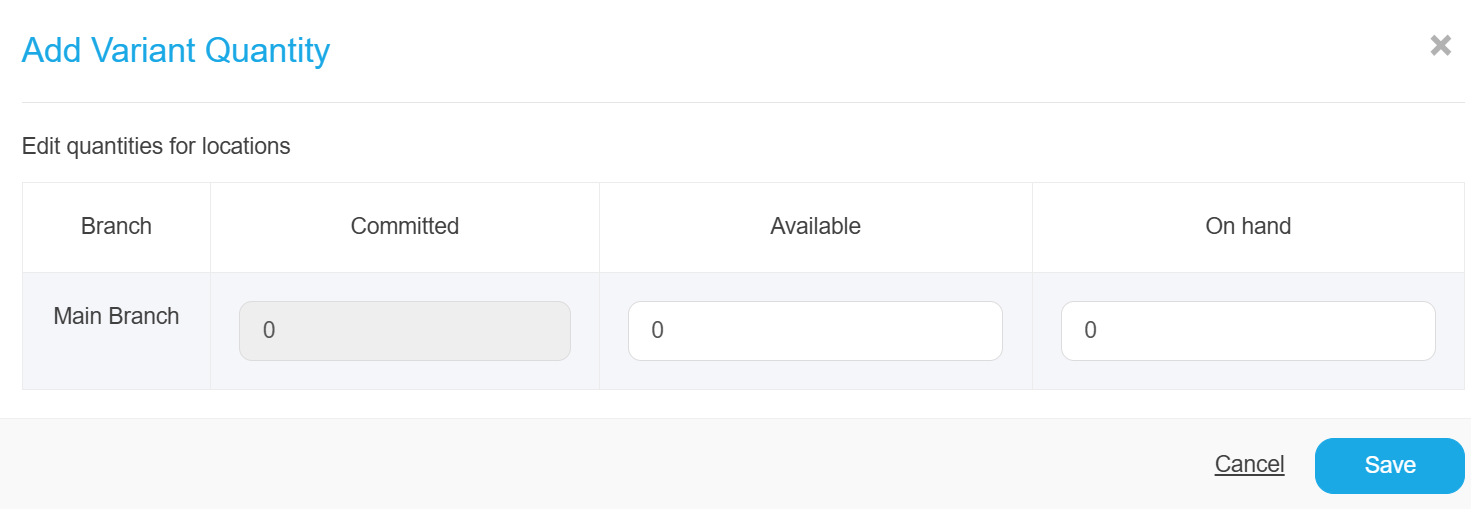1471x509 pixels.
Task: Click the Add Variant Quantity title
Action: (176, 50)
